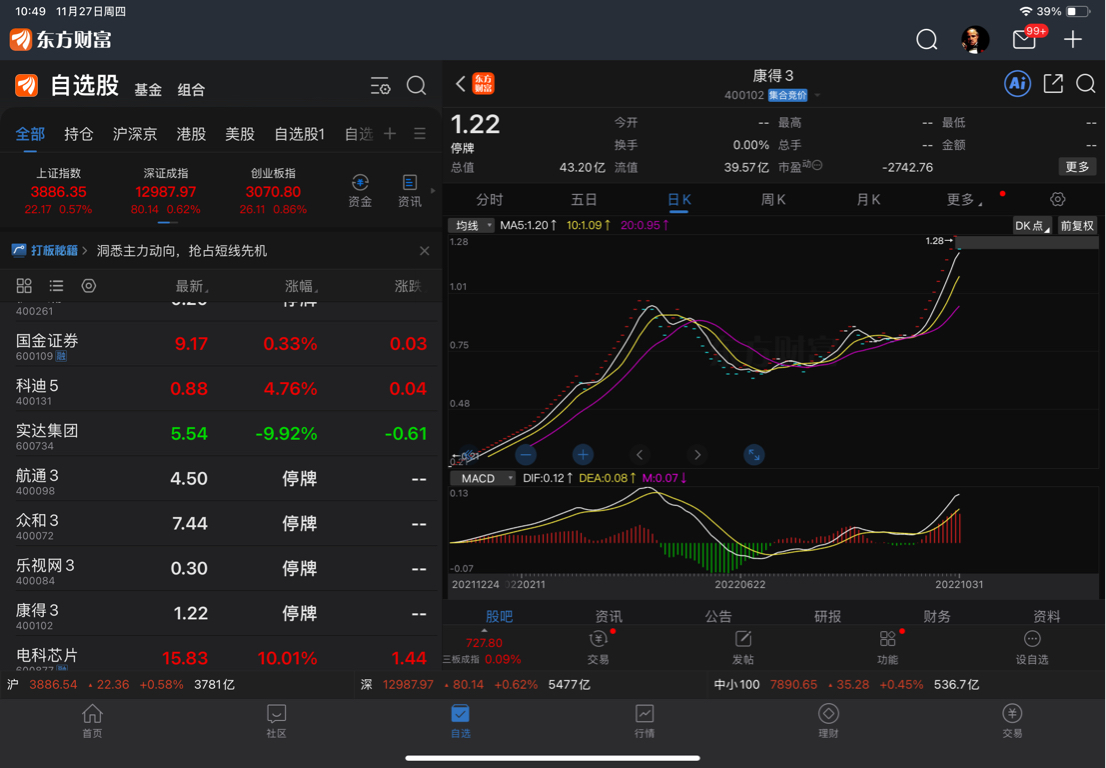Open the MACD indicator dropdown
Screen dimensions: 1106x768
click(x=482, y=478)
